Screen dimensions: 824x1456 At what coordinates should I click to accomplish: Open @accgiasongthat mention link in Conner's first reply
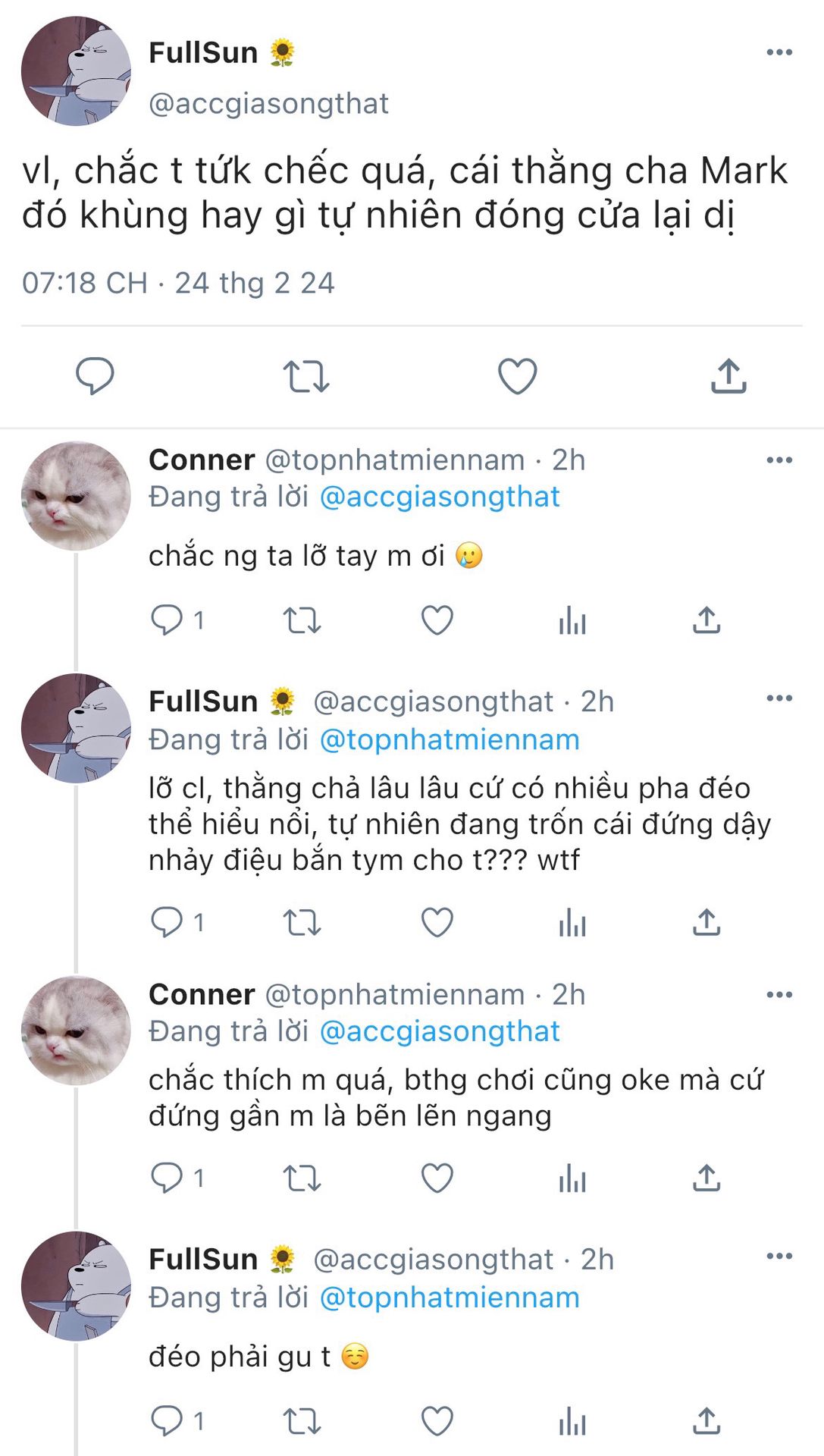(x=440, y=497)
